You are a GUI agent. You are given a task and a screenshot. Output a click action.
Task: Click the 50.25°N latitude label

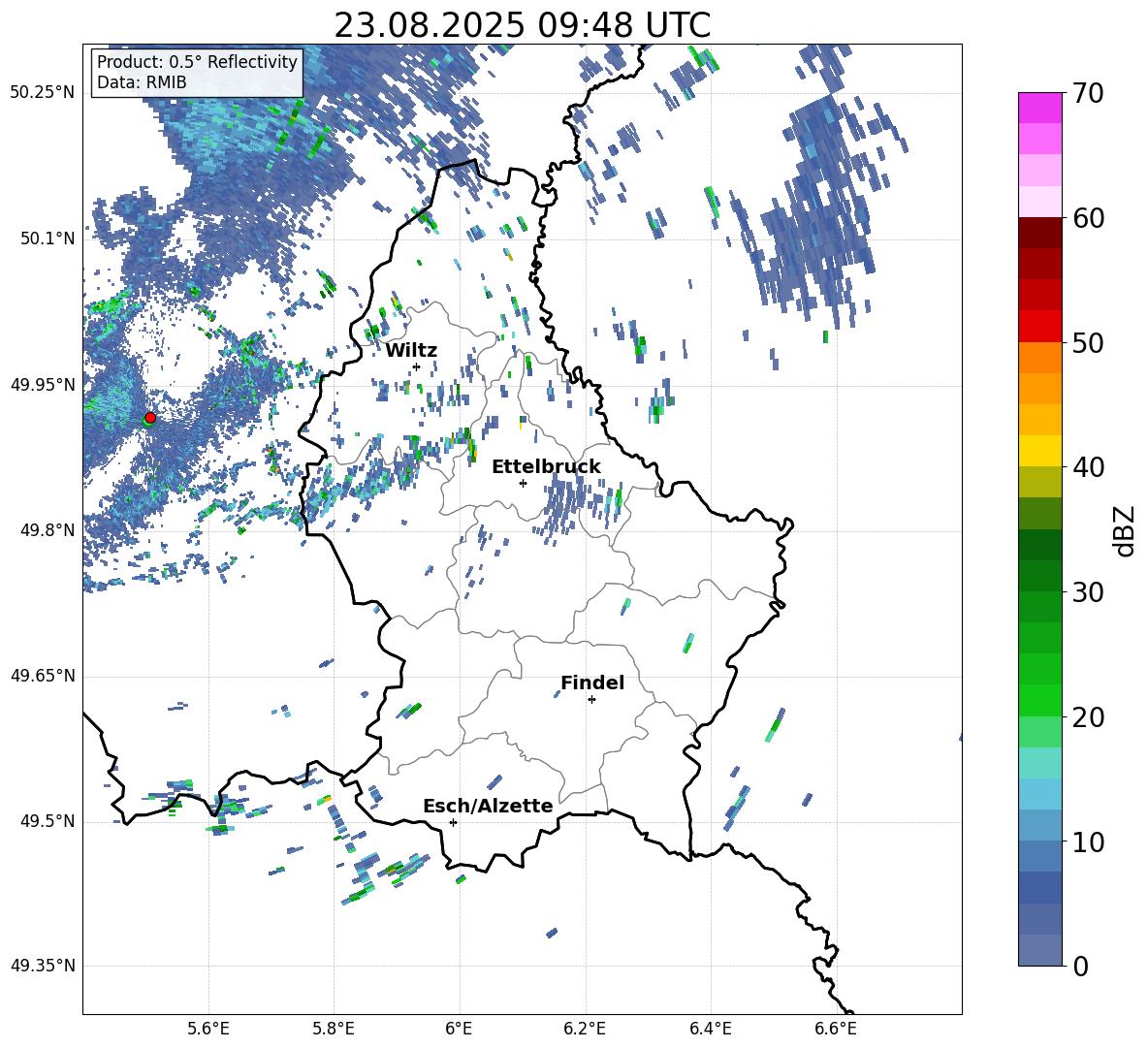[43, 93]
